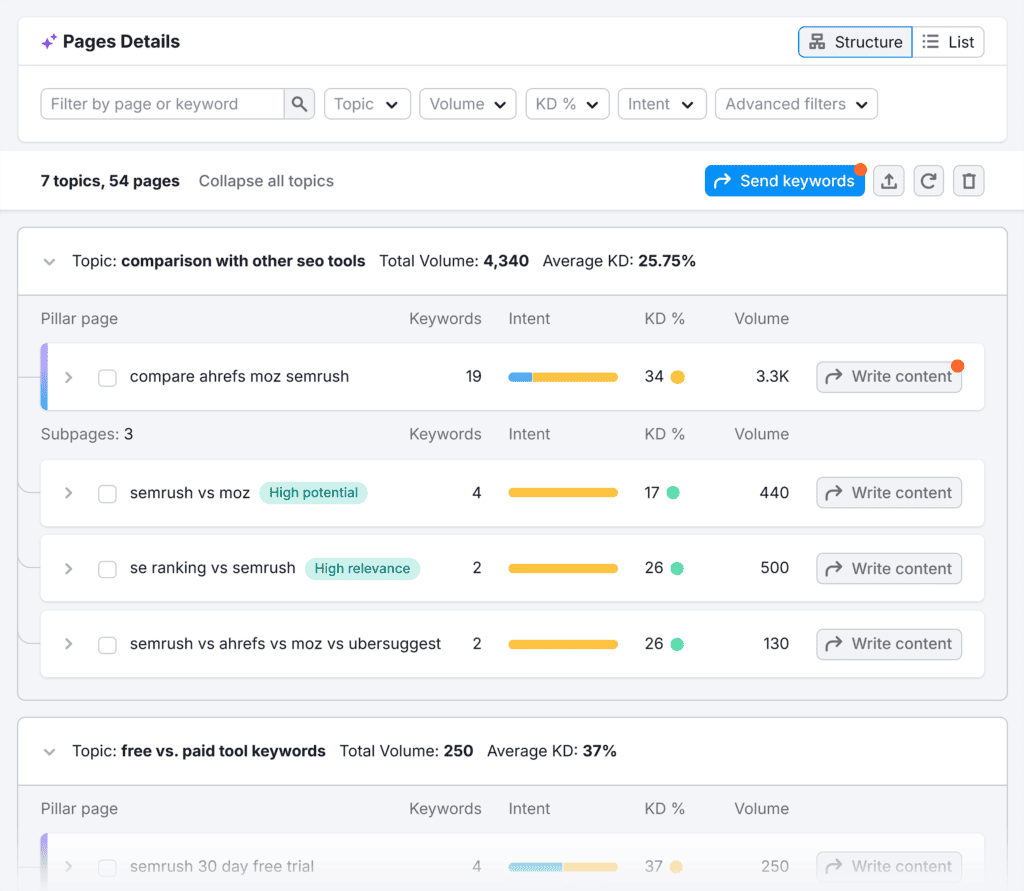Click the filter by page or keyword field
1024x891 pixels.
coord(162,103)
